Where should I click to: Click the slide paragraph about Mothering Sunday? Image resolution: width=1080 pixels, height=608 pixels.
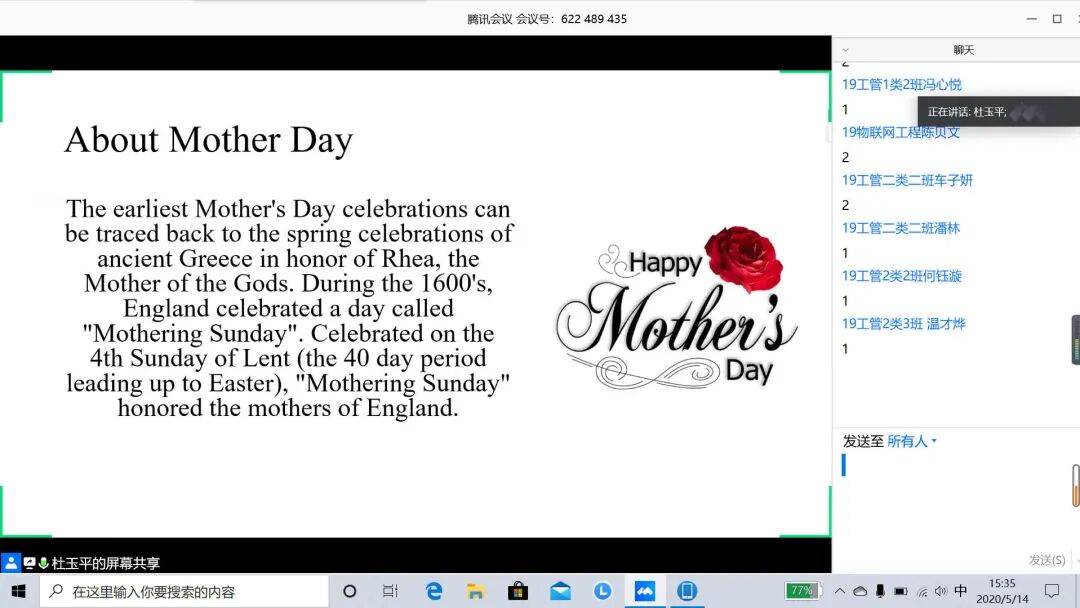coord(289,308)
